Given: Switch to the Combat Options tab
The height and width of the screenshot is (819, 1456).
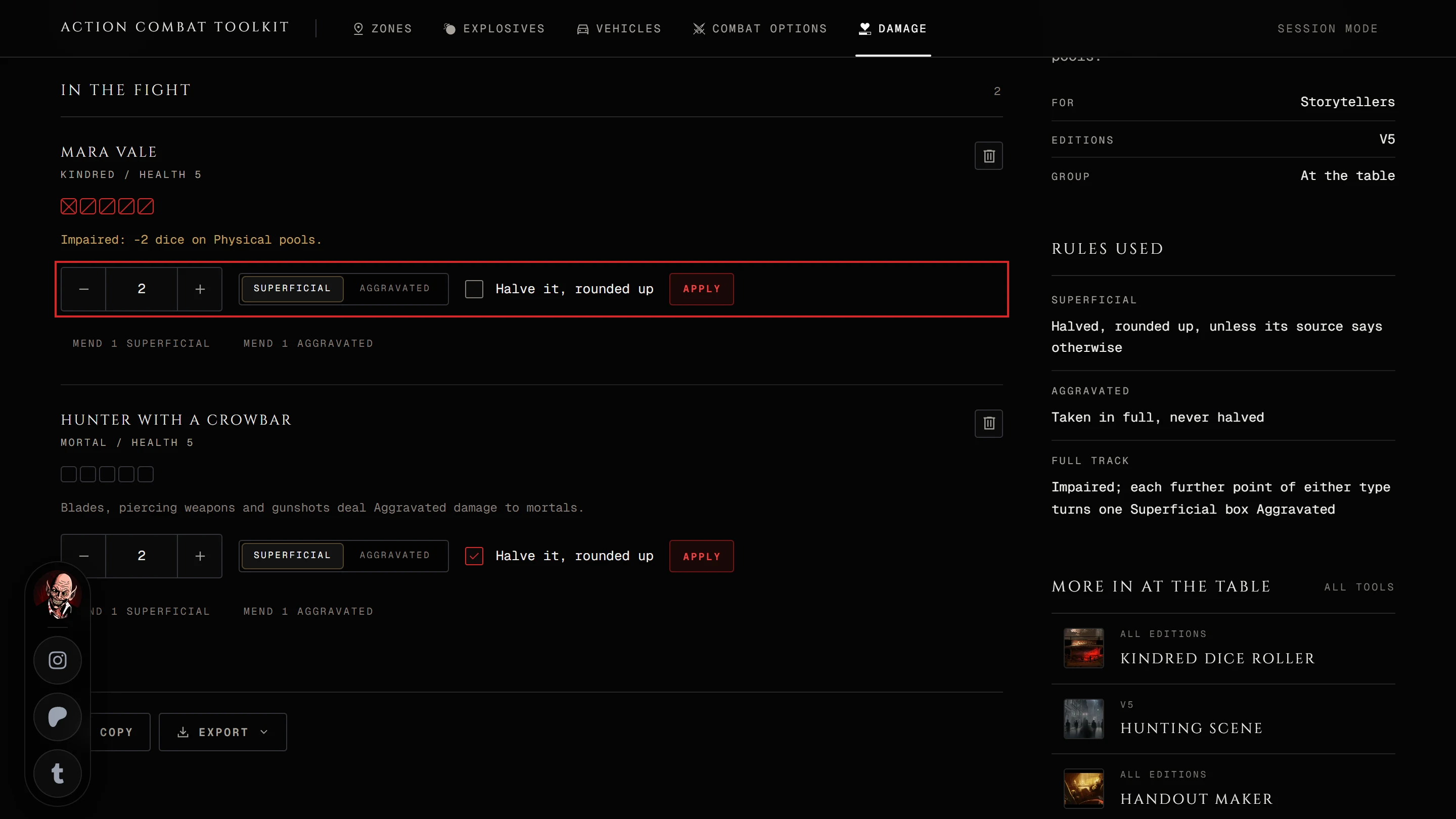Looking at the screenshot, I should [760, 28].
